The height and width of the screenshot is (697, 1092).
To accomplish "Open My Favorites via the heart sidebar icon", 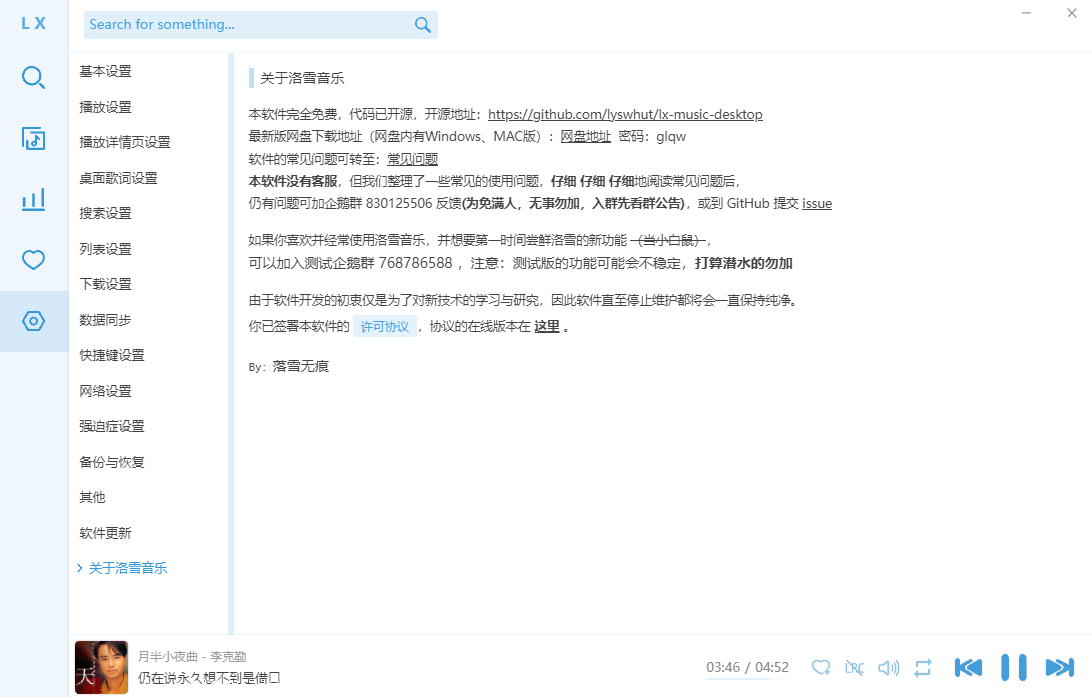I will pos(33,259).
